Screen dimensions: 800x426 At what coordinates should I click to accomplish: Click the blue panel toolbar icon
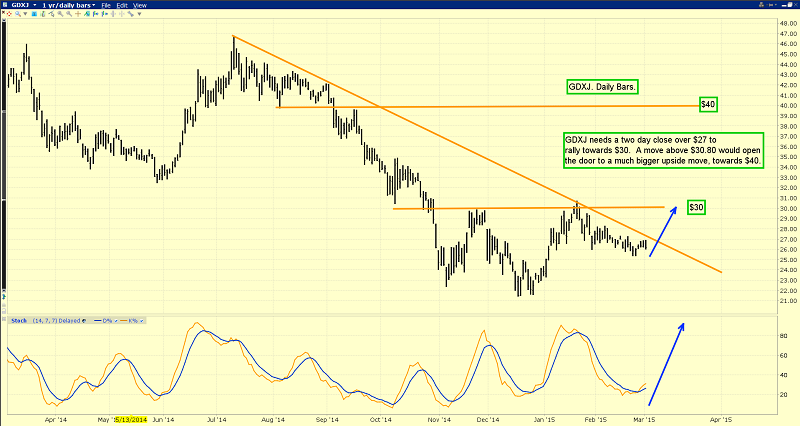pos(35,14)
